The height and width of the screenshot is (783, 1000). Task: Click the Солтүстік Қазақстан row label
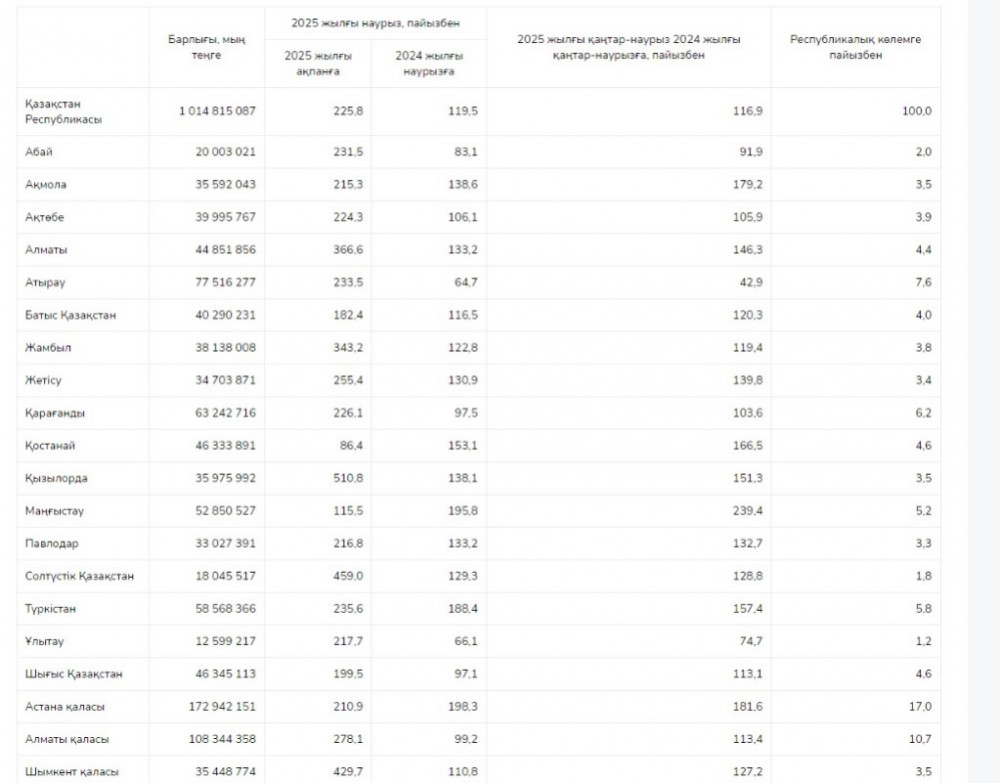coord(80,576)
